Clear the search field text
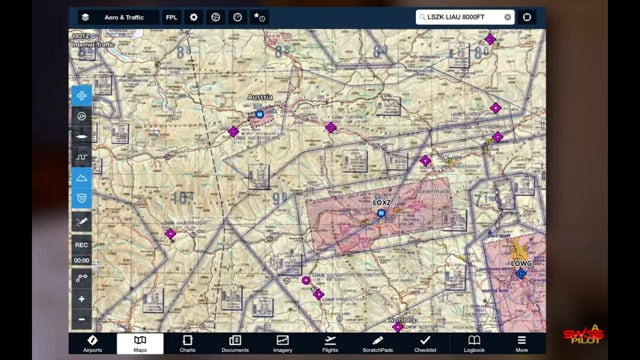Image resolution: width=640 pixels, height=360 pixels. click(x=507, y=17)
